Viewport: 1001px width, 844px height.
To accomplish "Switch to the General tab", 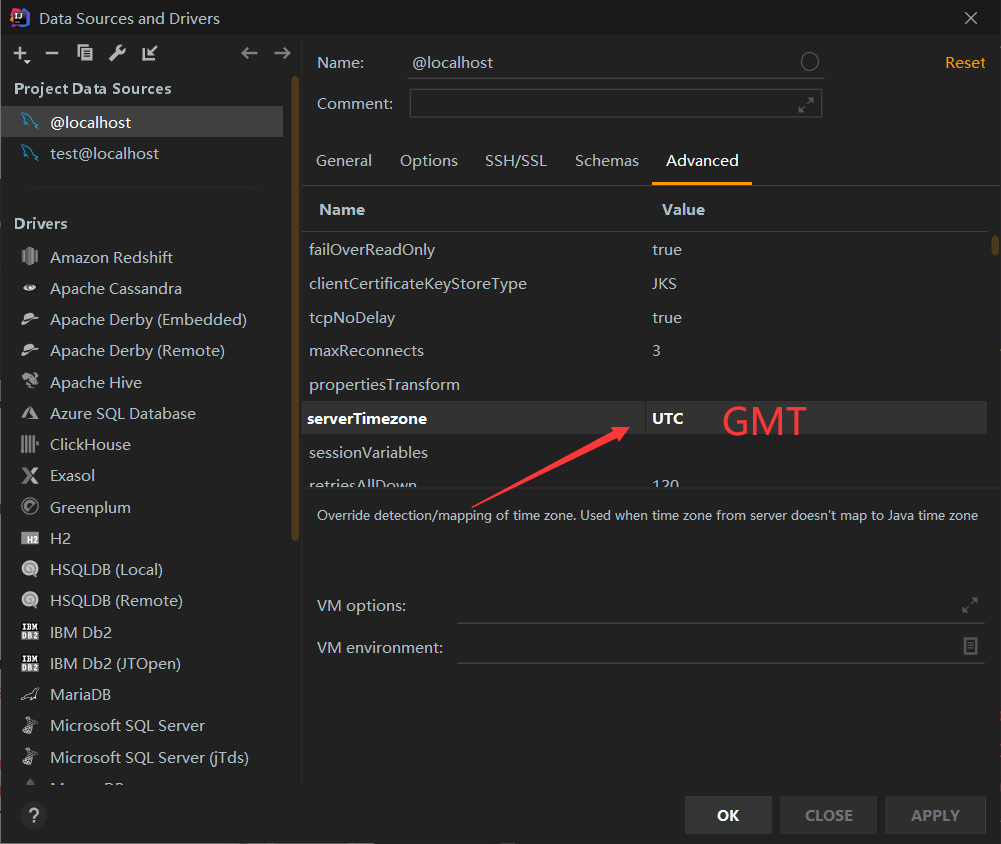I will [343, 161].
